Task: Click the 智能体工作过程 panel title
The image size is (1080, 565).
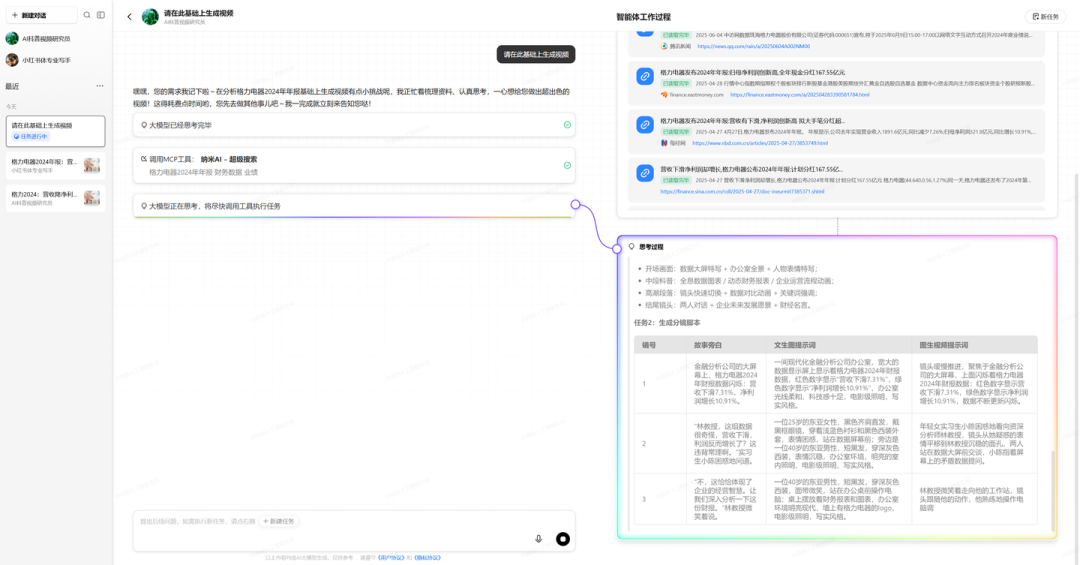Action: pos(643,17)
